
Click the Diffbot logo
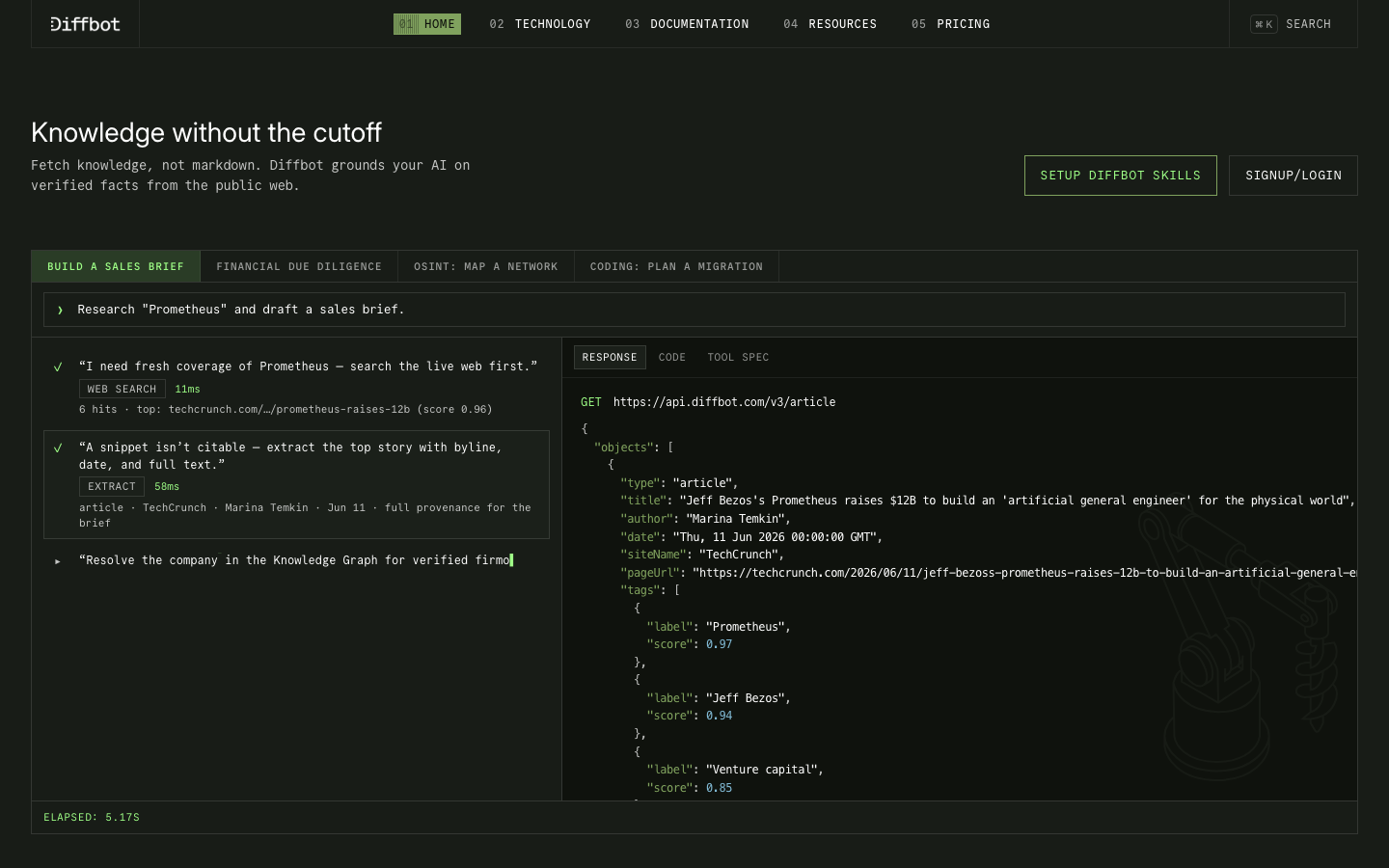(85, 24)
